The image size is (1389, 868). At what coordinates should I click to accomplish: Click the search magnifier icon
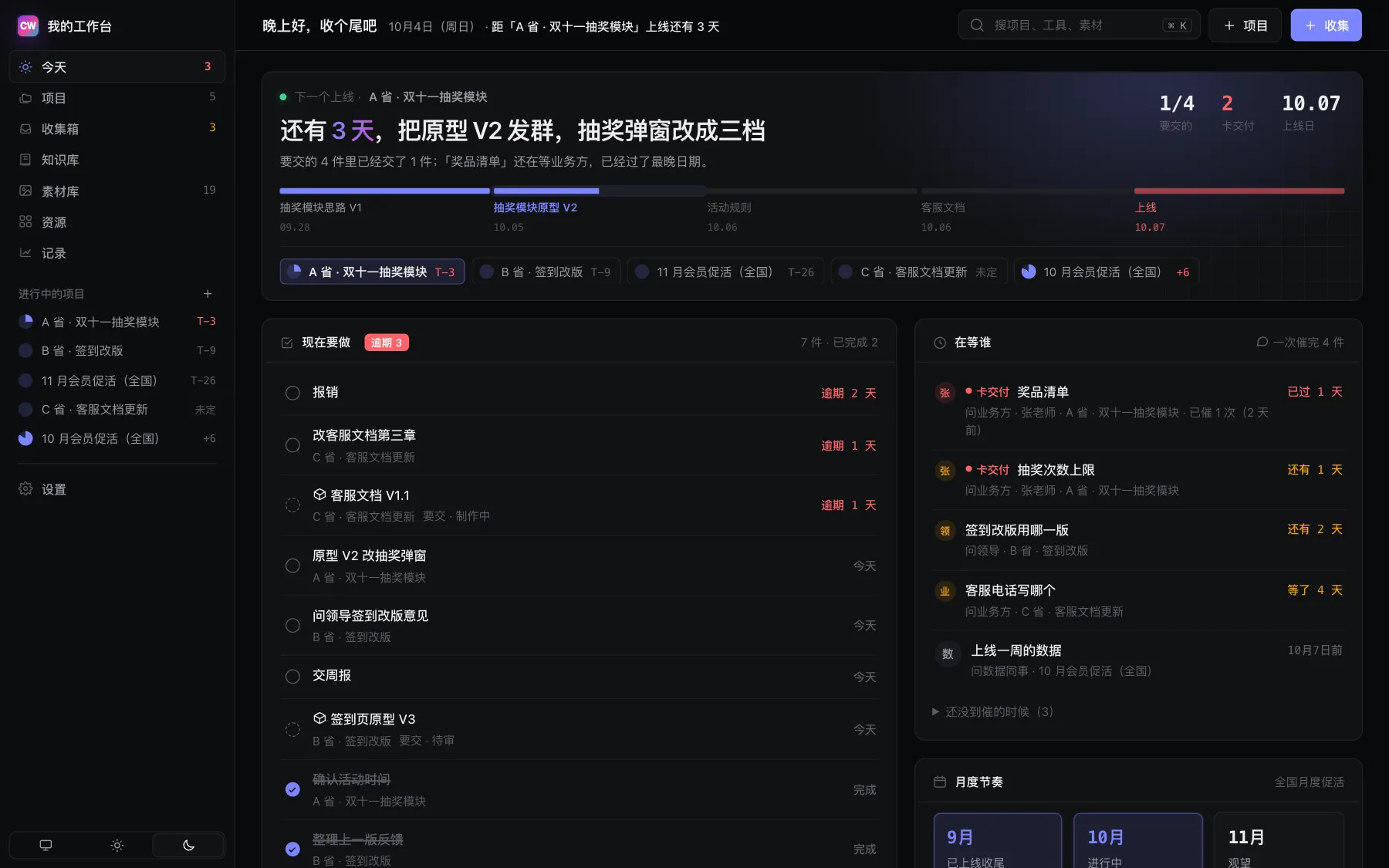click(977, 25)
